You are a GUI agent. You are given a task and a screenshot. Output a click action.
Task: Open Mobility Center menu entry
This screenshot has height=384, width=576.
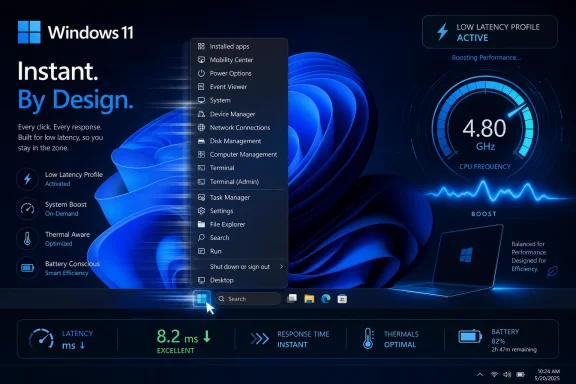point(239,60)
